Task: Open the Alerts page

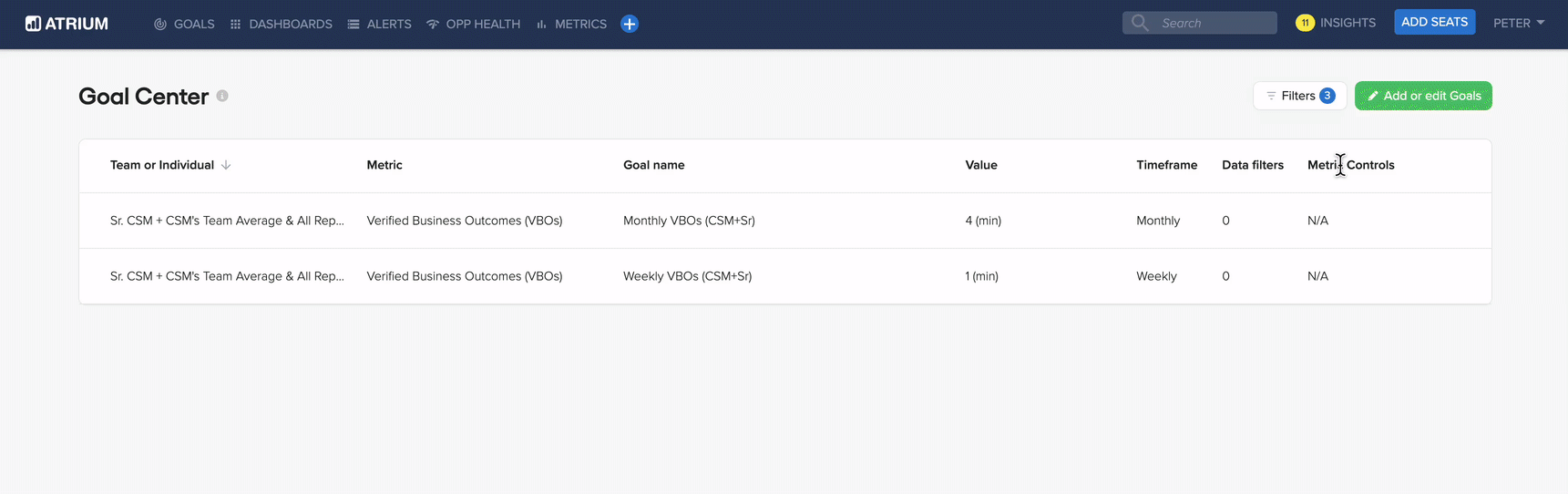Action: click(379, 24)
